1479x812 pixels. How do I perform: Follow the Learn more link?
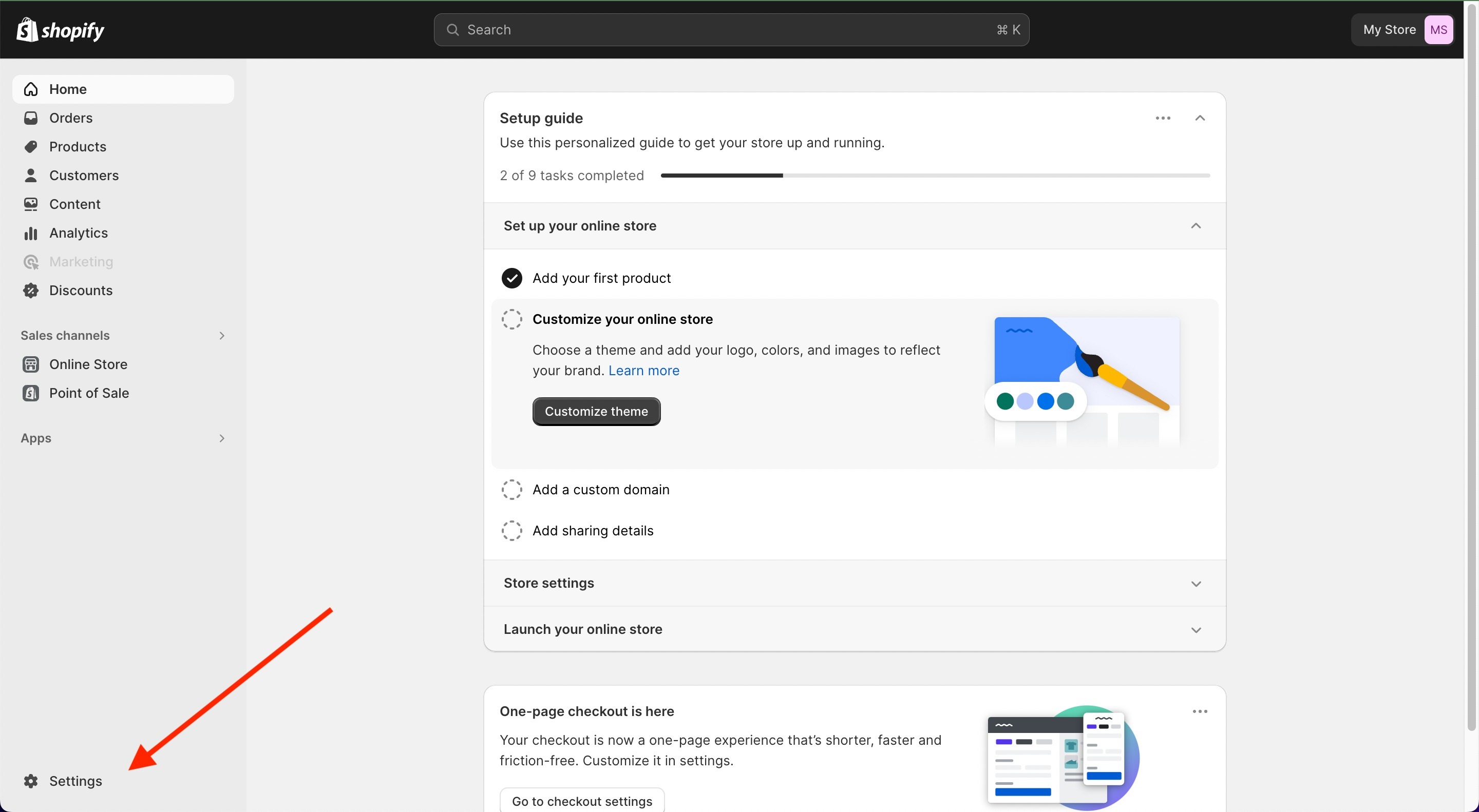(643, 371)
